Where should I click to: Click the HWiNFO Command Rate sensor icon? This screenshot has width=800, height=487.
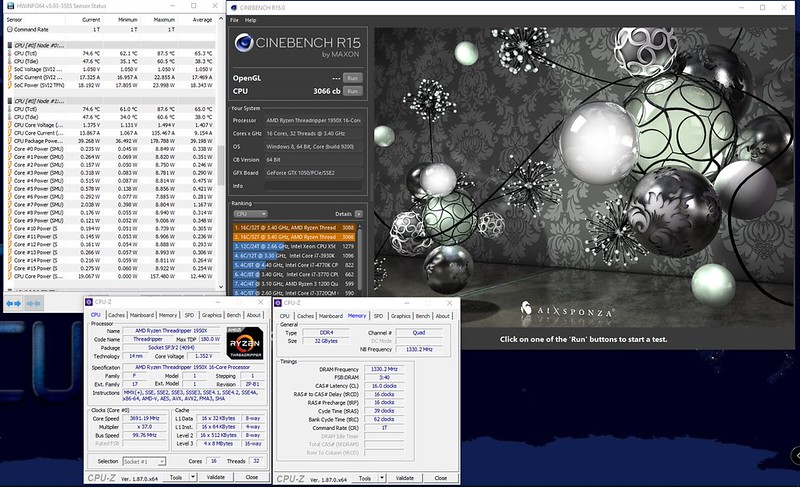[8, 29]
